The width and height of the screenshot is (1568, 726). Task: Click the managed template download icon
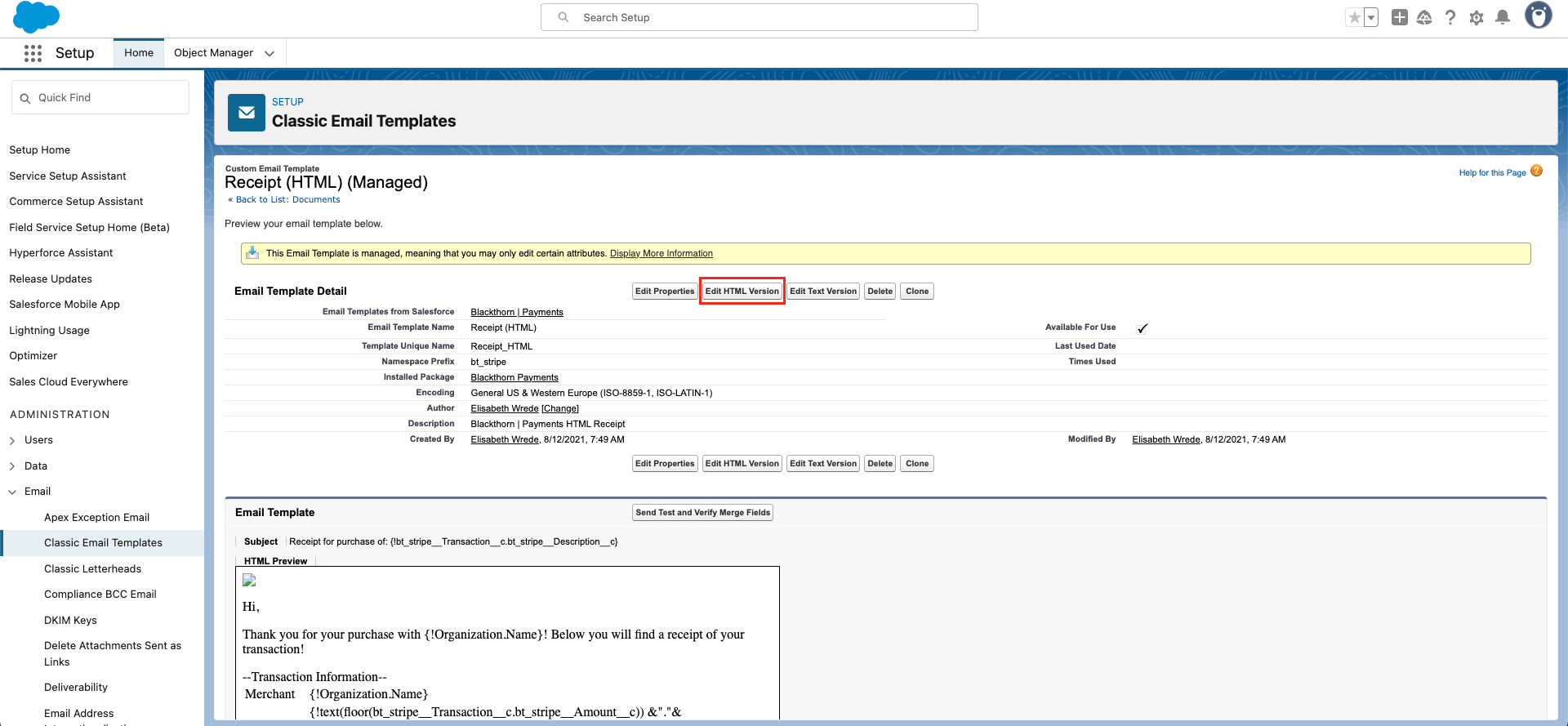point(252,252)
